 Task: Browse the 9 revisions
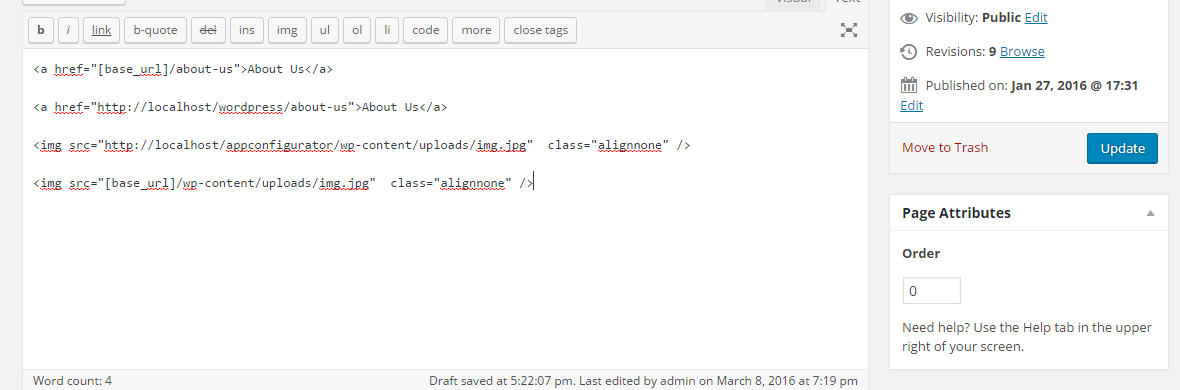(x=1022, y=51)
